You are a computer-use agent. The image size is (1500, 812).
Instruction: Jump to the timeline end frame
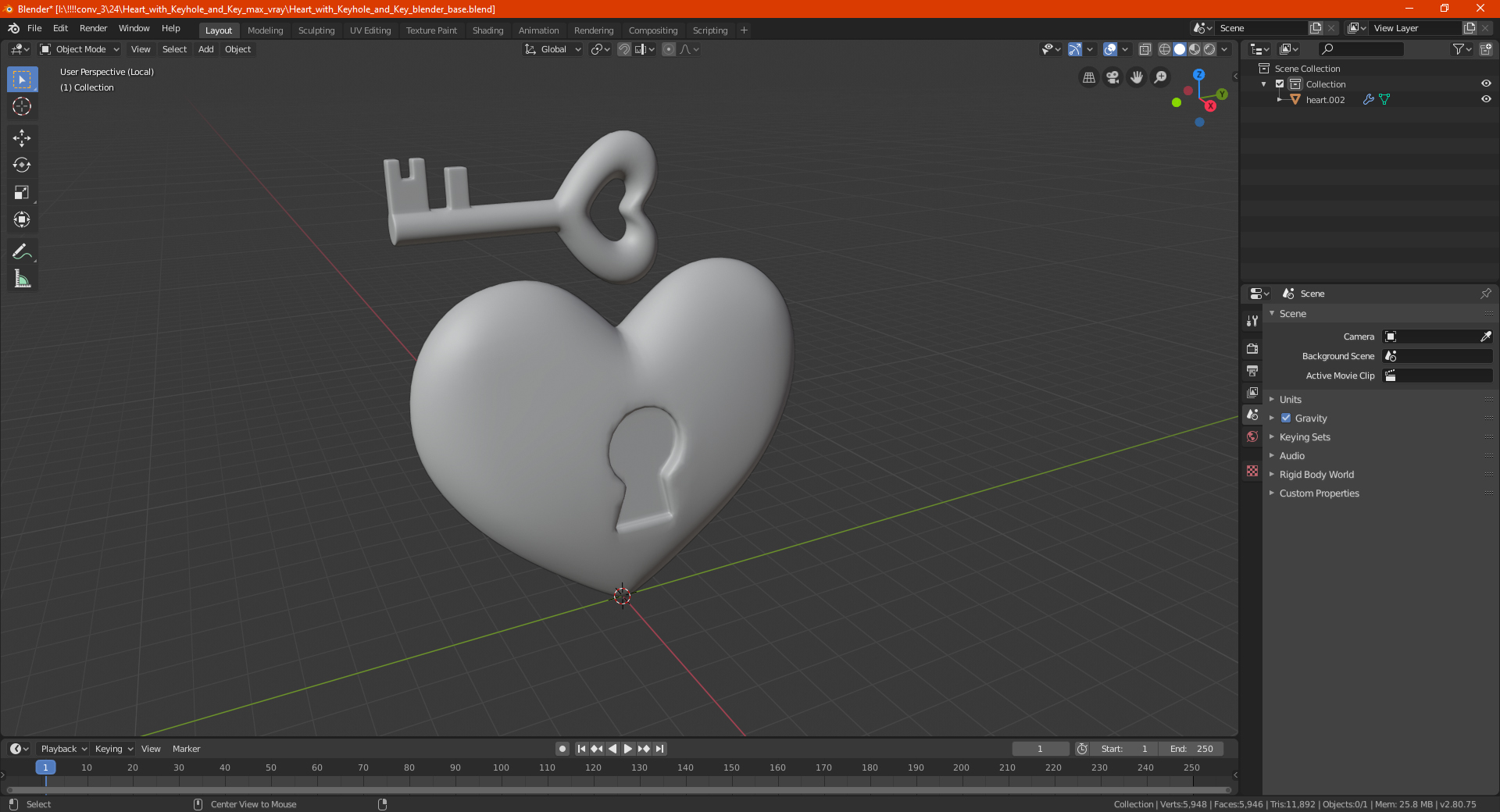659,749
